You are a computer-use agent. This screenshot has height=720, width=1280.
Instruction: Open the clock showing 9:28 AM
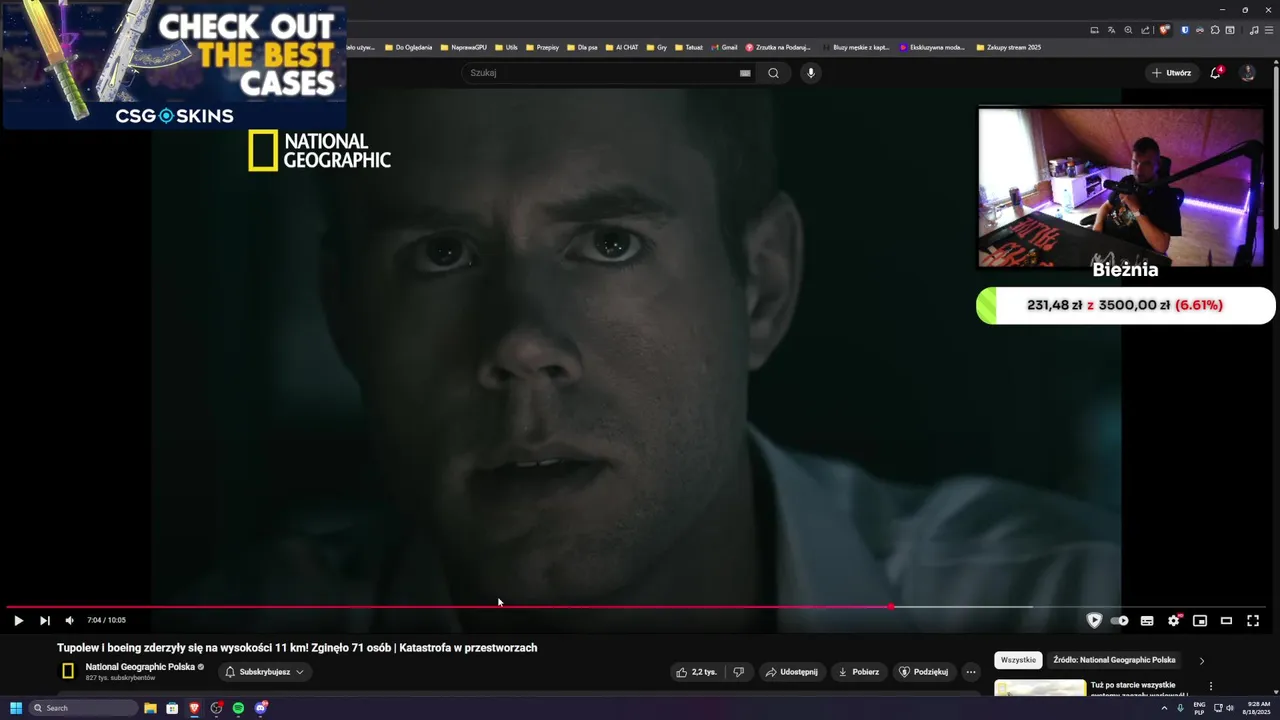(x=1259, y=708)
